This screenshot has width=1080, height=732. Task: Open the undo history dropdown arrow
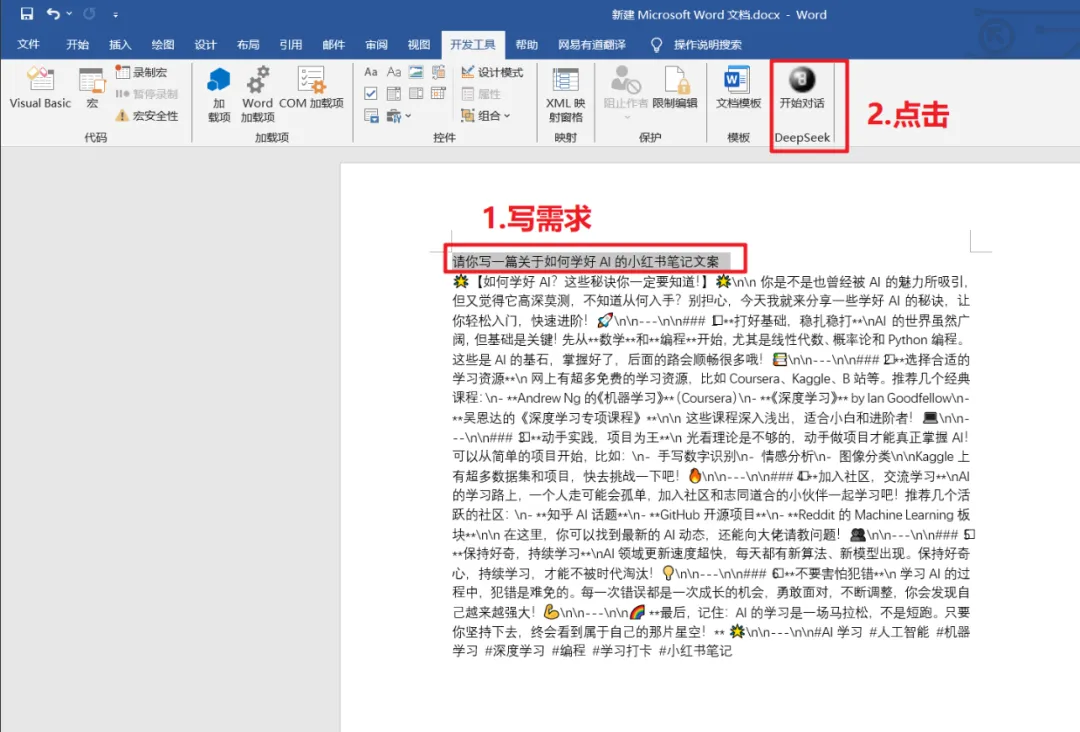pos(69,14)
